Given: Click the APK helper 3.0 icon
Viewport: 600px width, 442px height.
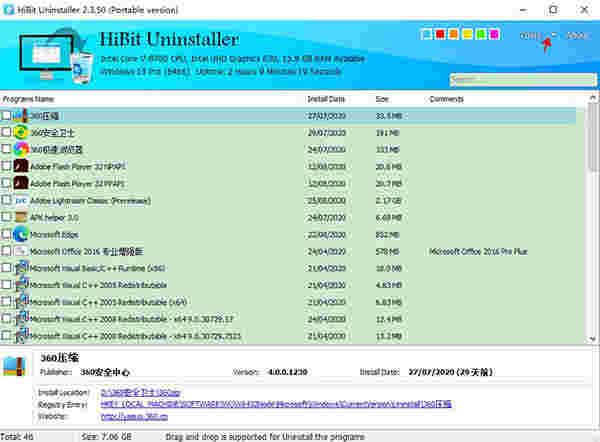Looking at the screenshot, I should pyautogui.click(x=21, y=217).
